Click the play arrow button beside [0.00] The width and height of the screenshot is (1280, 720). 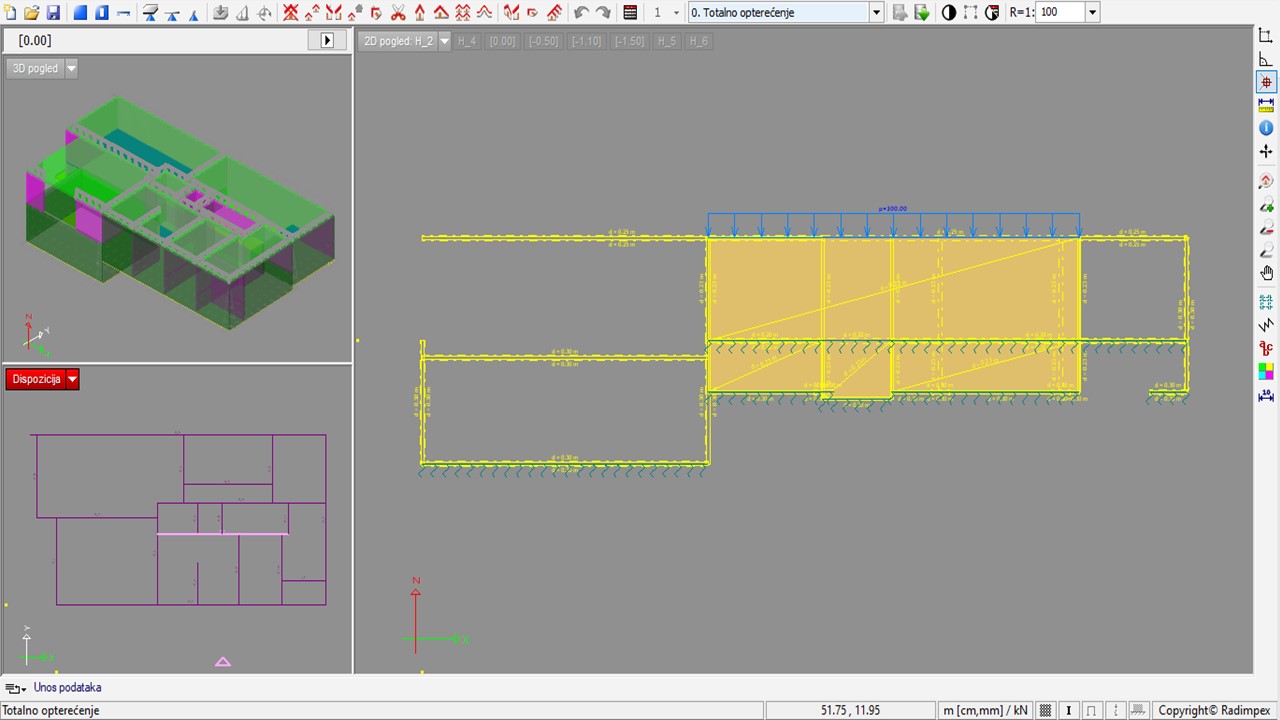coord(327,41)
